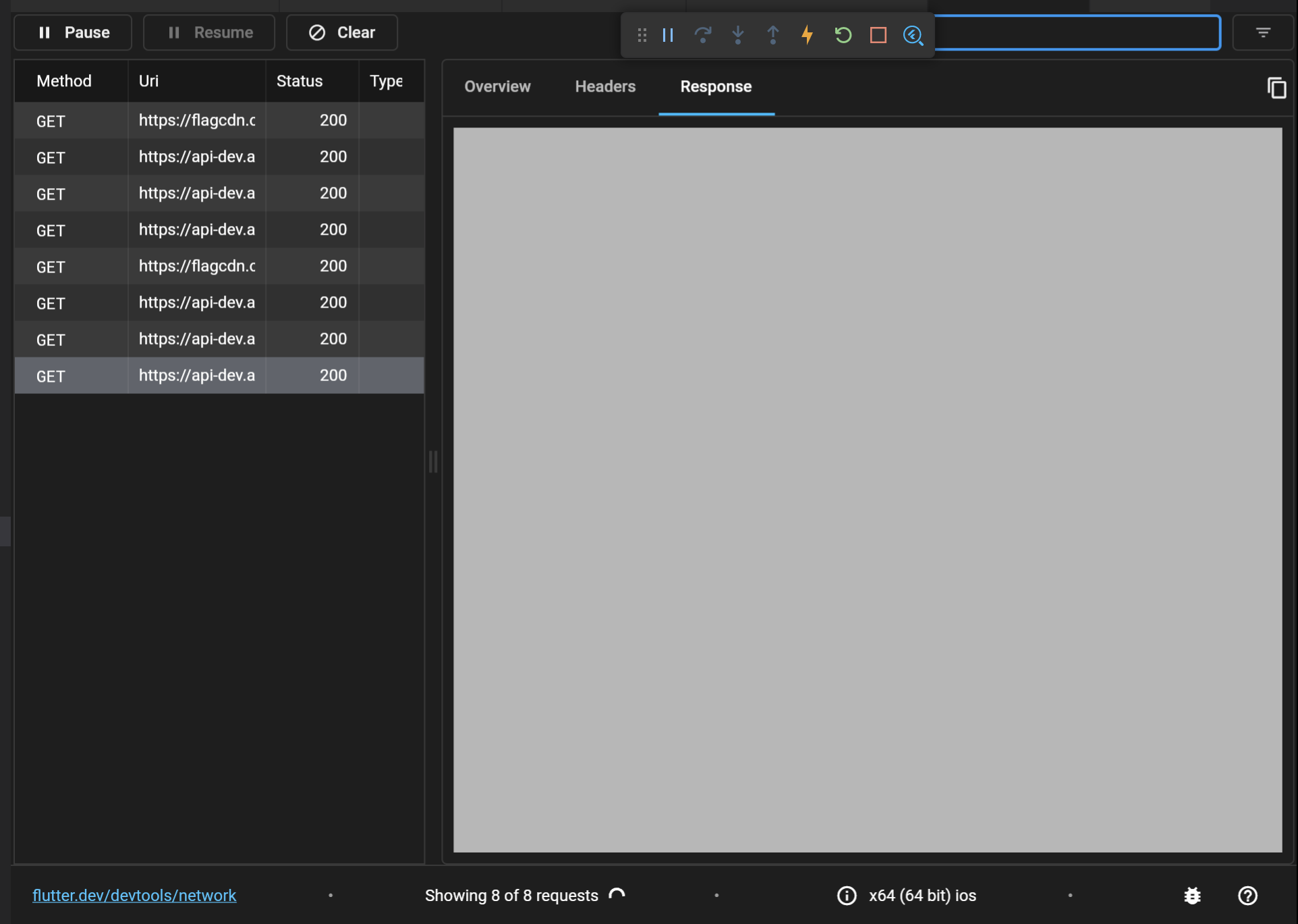Screen dimensions: 1298x924
Task: View device info via the info icon
Action: tap(846, 896)
